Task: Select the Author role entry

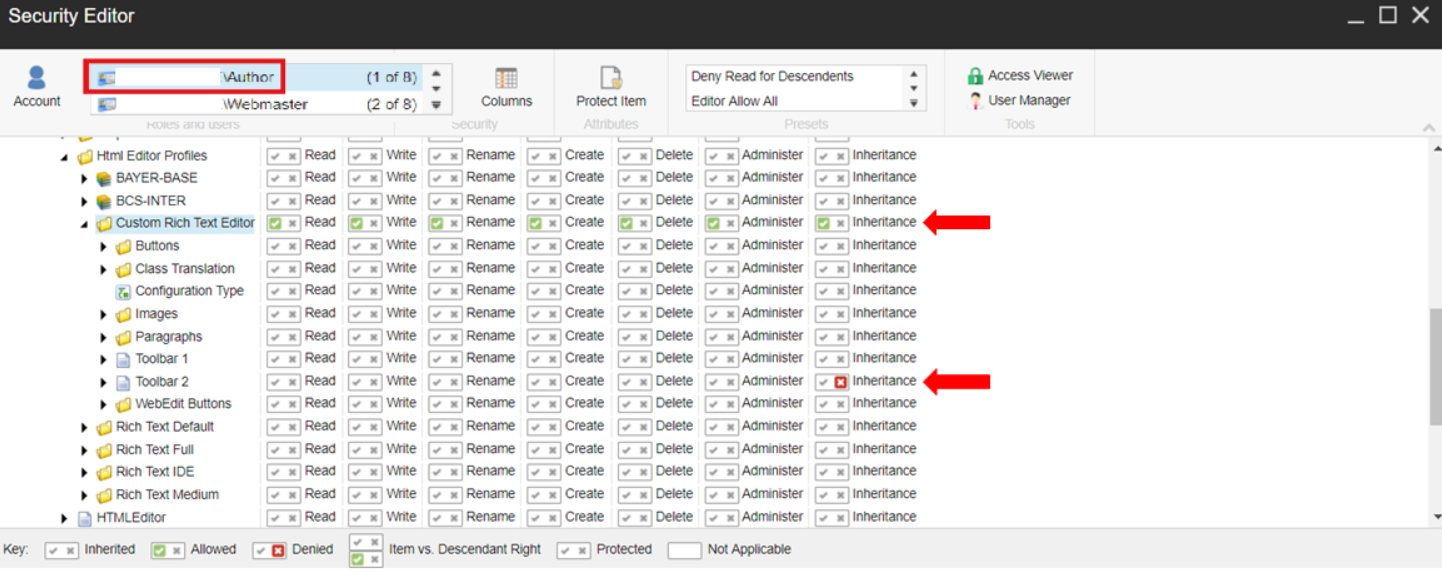Action: click(250, 77)
